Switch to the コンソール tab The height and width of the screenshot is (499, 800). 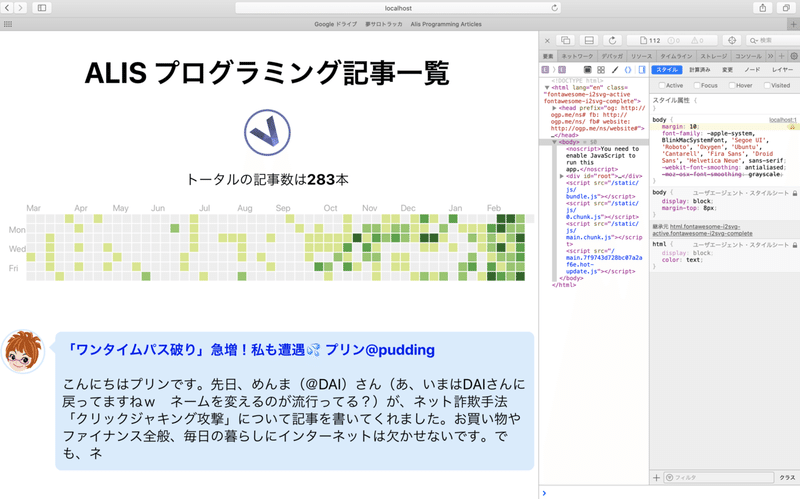tap(748, 56)
